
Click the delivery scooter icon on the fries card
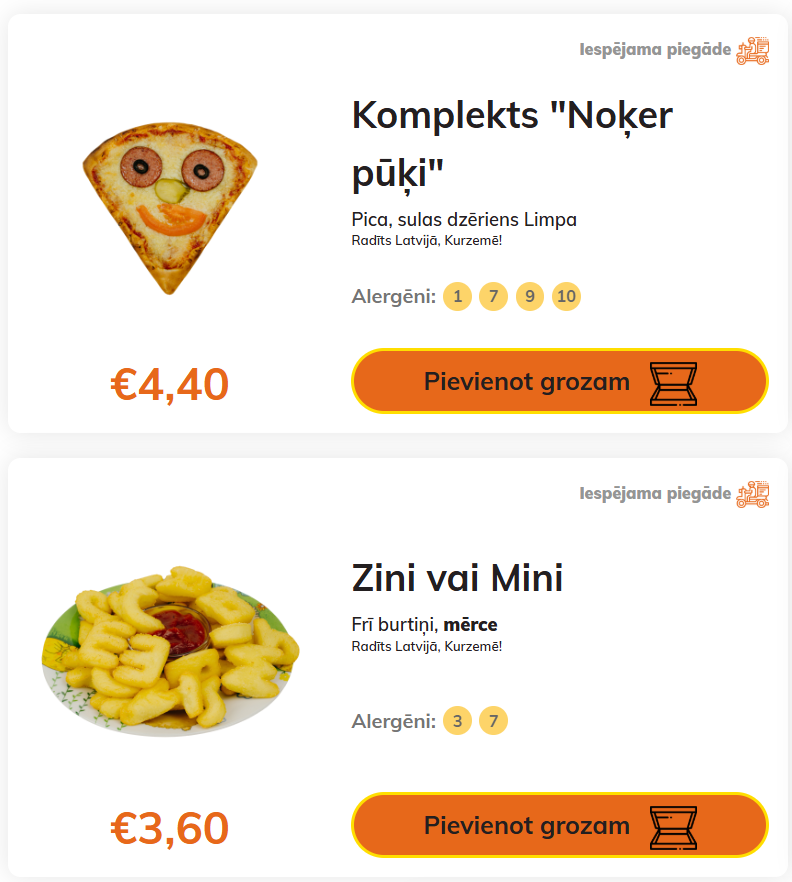pyautogui.click(x=753, y=494)
